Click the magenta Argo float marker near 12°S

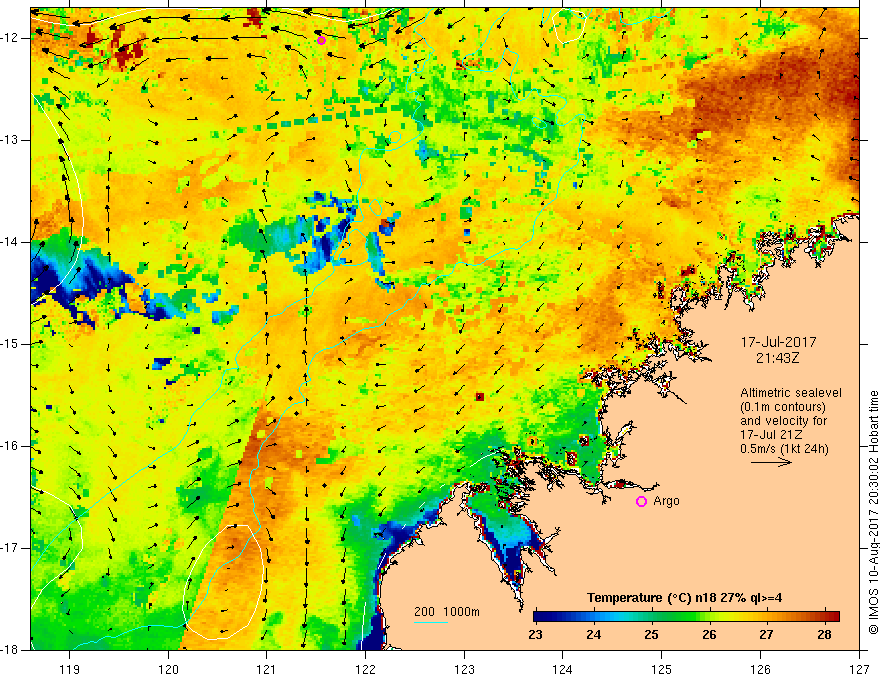click(x=321, y=40)
